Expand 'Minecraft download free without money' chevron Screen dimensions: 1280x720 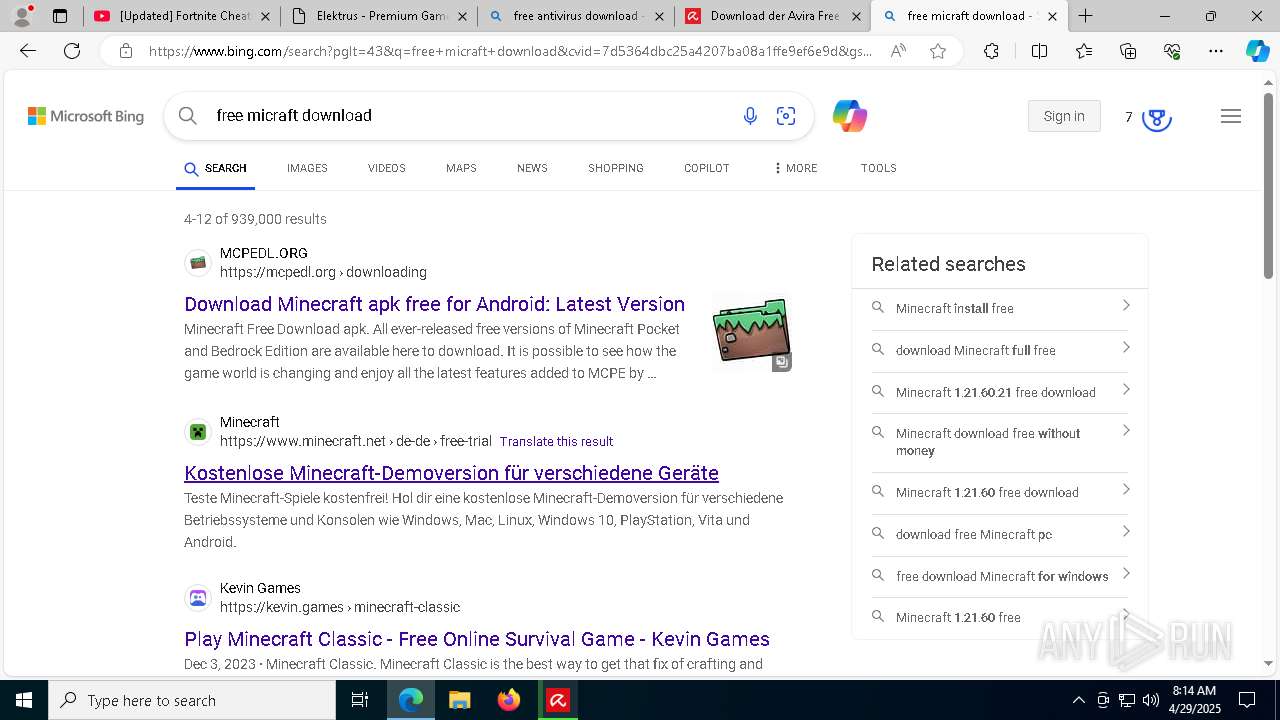click(1126, 431)
